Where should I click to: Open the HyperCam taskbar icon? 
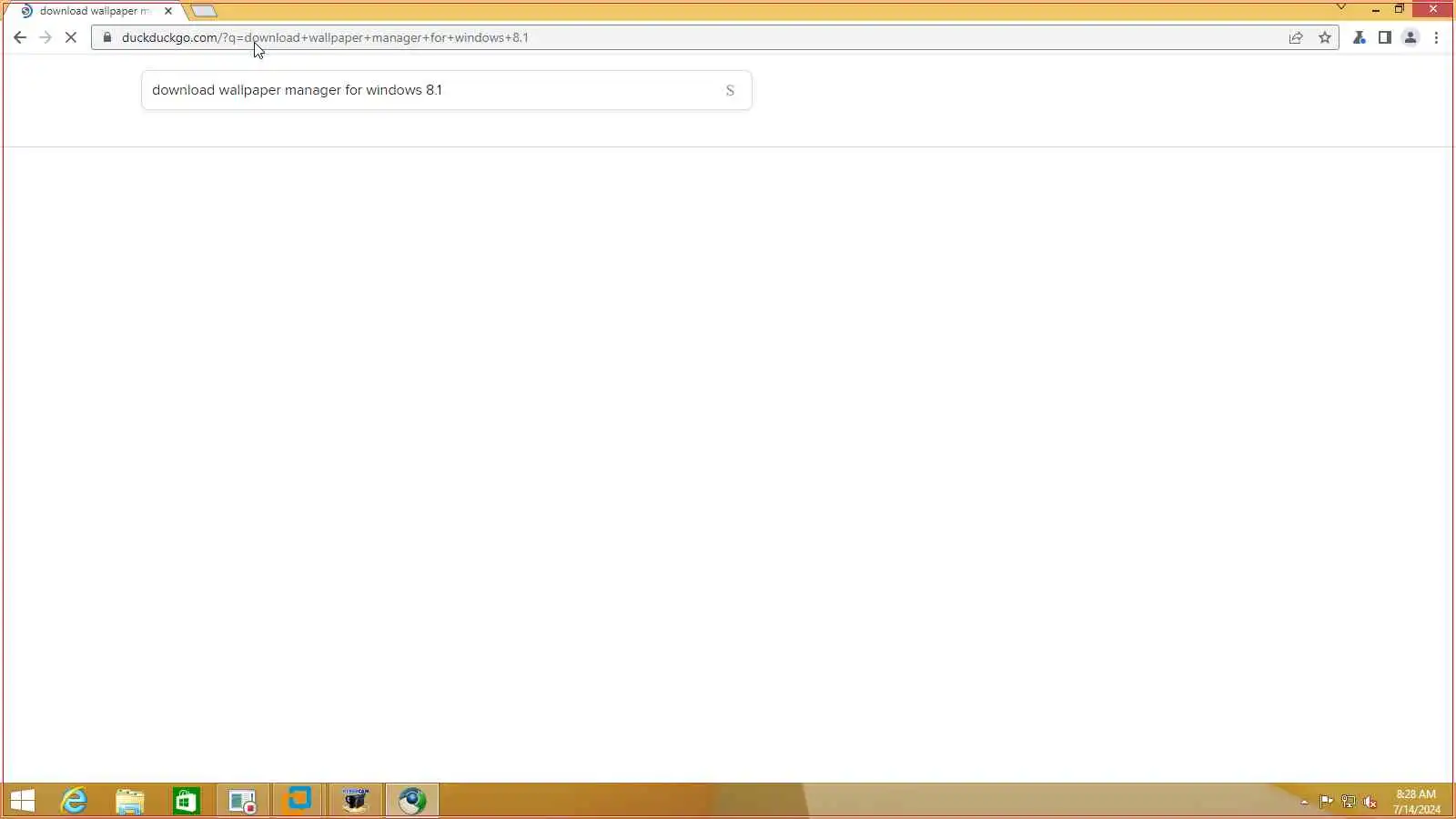(x=356, y=801)
